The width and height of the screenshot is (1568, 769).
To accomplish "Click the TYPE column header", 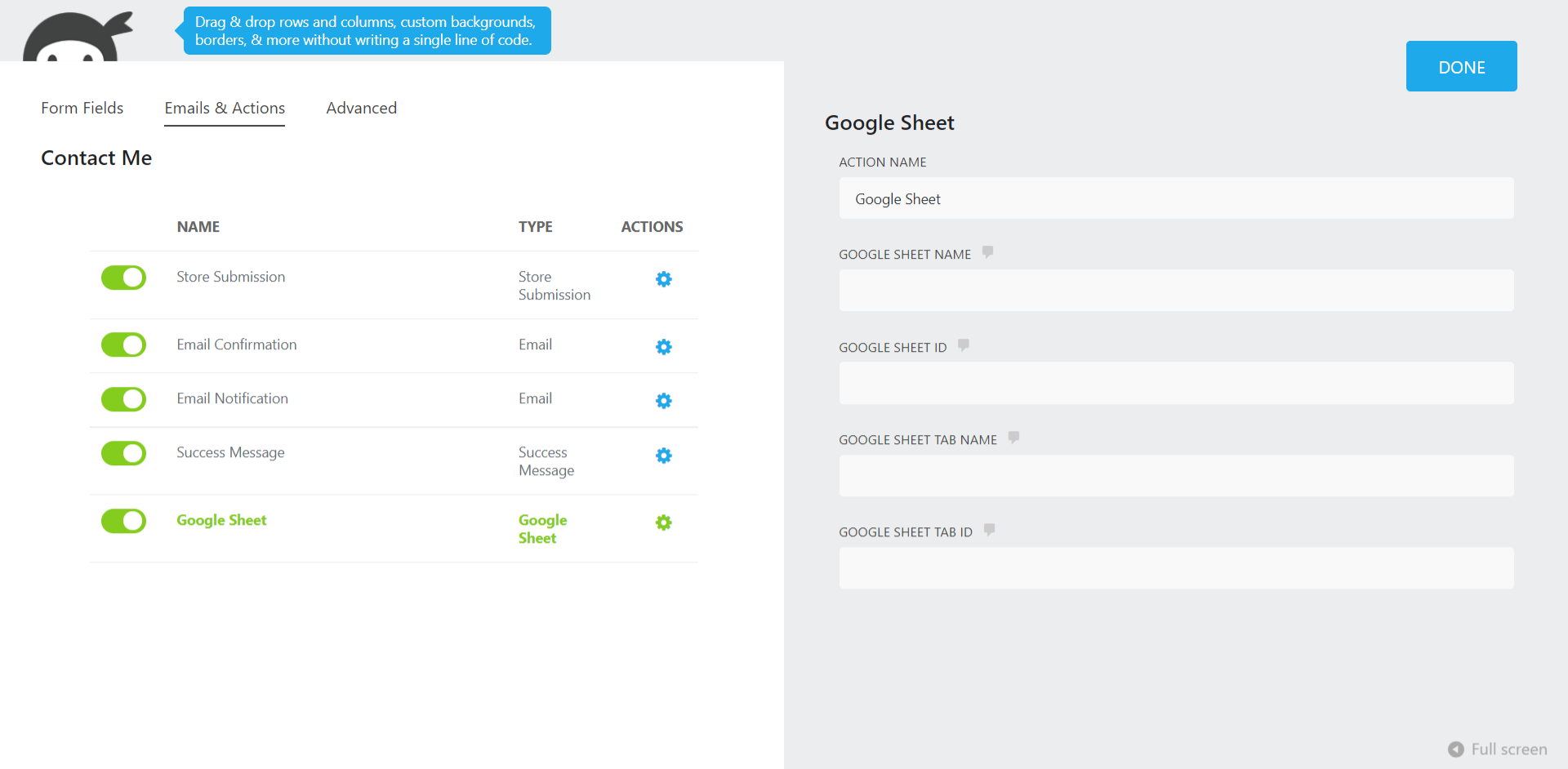I will [x=536, y=227].
